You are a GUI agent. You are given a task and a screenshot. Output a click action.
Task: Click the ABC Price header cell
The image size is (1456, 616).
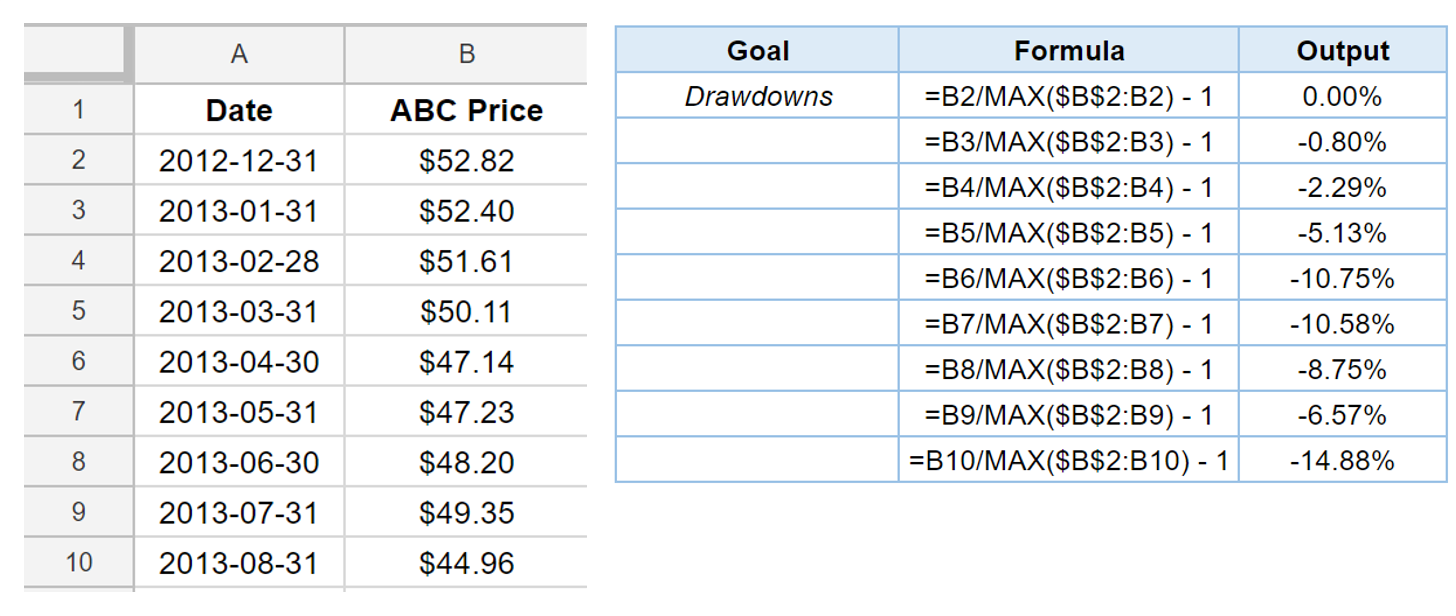pos(466,110)
